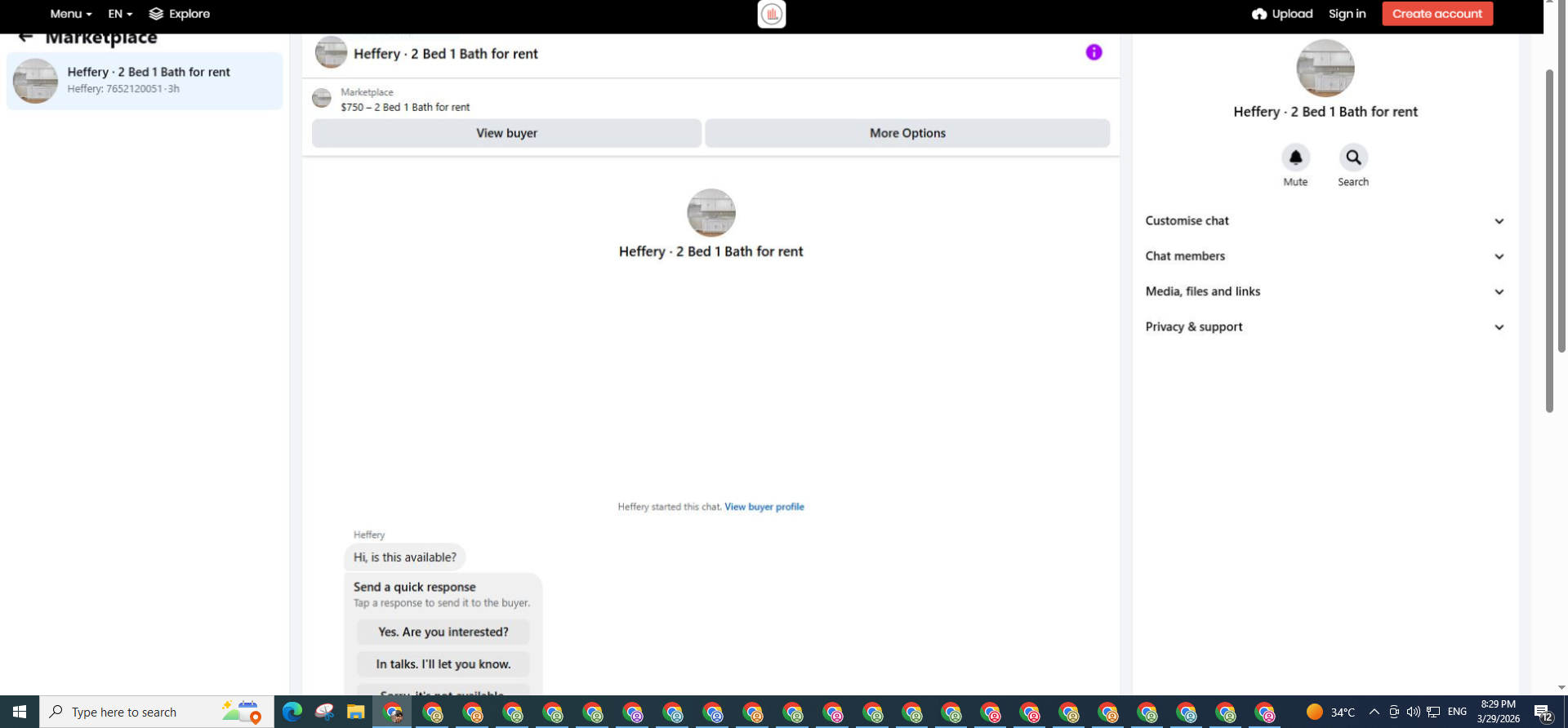Viewport: 1568px width, 728px height.
Task: Search the conversation using the magnifier icon
Action: click(1353, 158)
